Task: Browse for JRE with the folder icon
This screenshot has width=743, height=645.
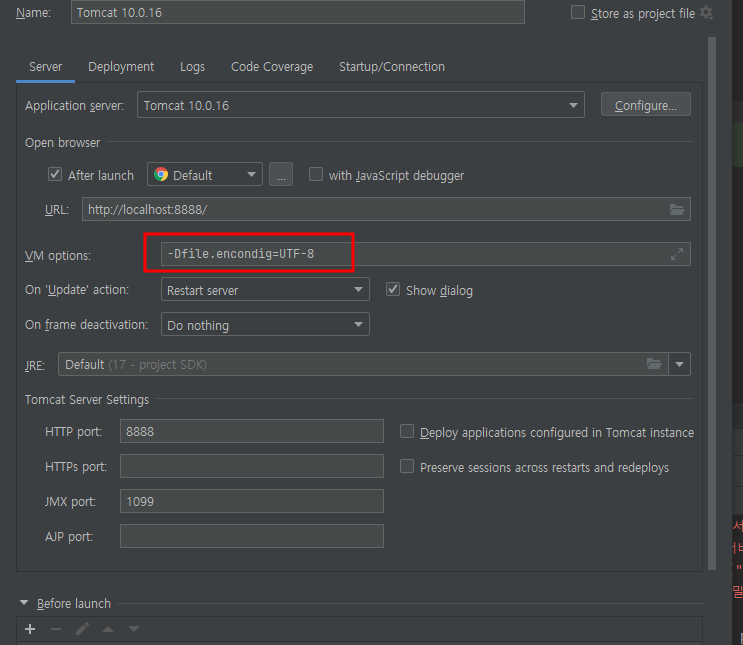Action: pyautogui.click(x=654, y=364)
